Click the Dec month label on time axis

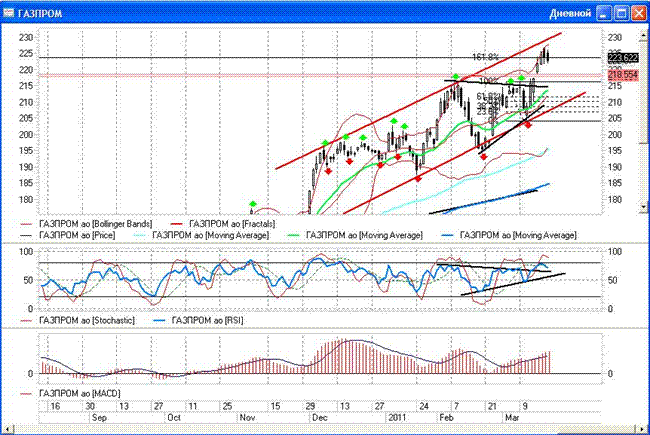point(320,417)
